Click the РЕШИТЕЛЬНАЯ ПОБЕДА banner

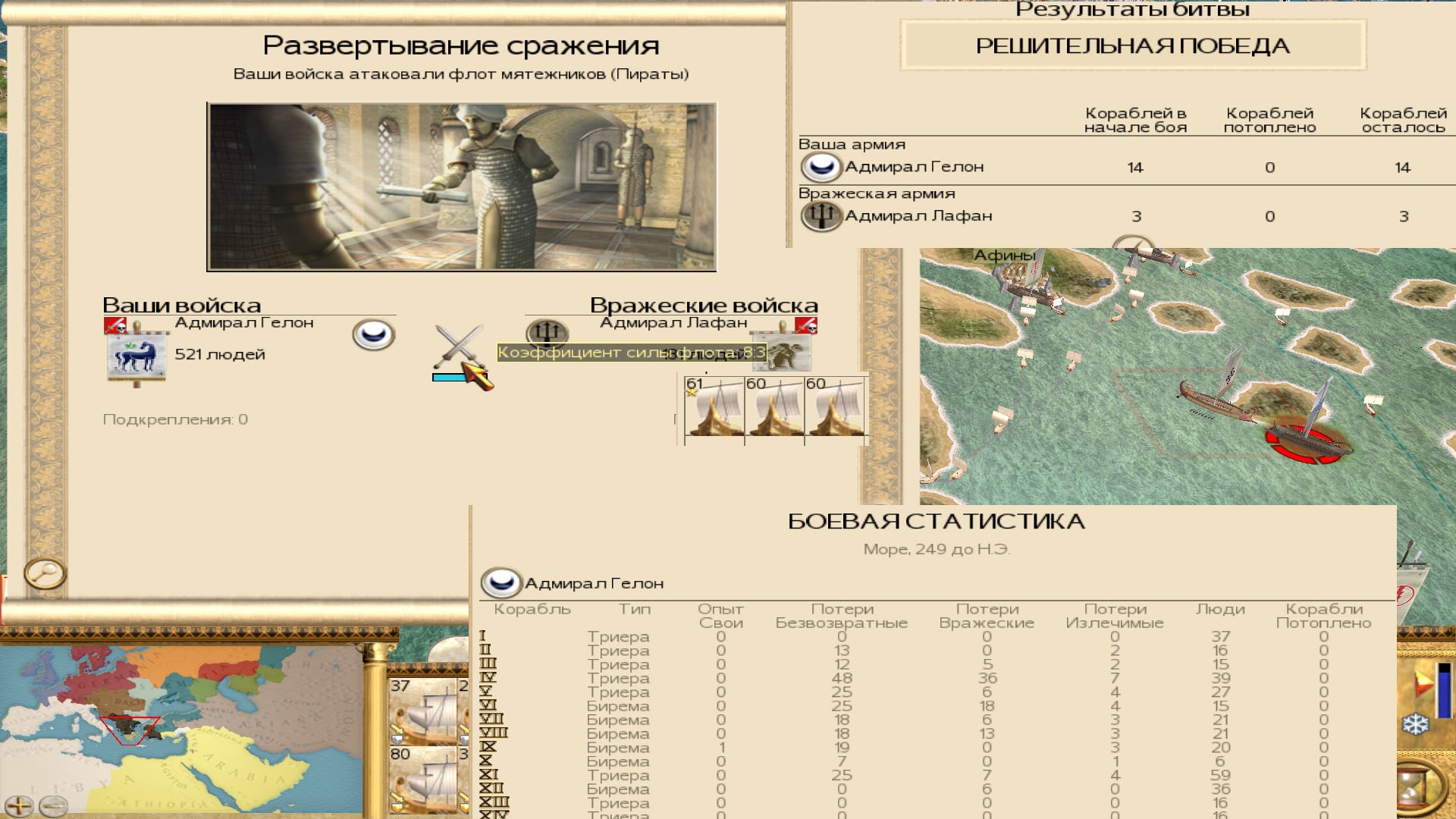click(1132, 45)
